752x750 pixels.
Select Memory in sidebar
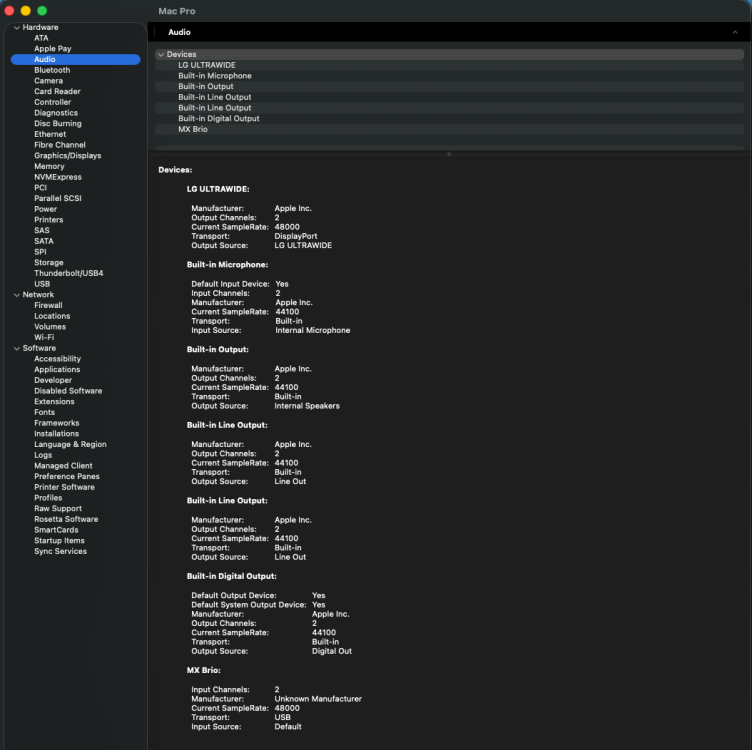click(49, 166)
